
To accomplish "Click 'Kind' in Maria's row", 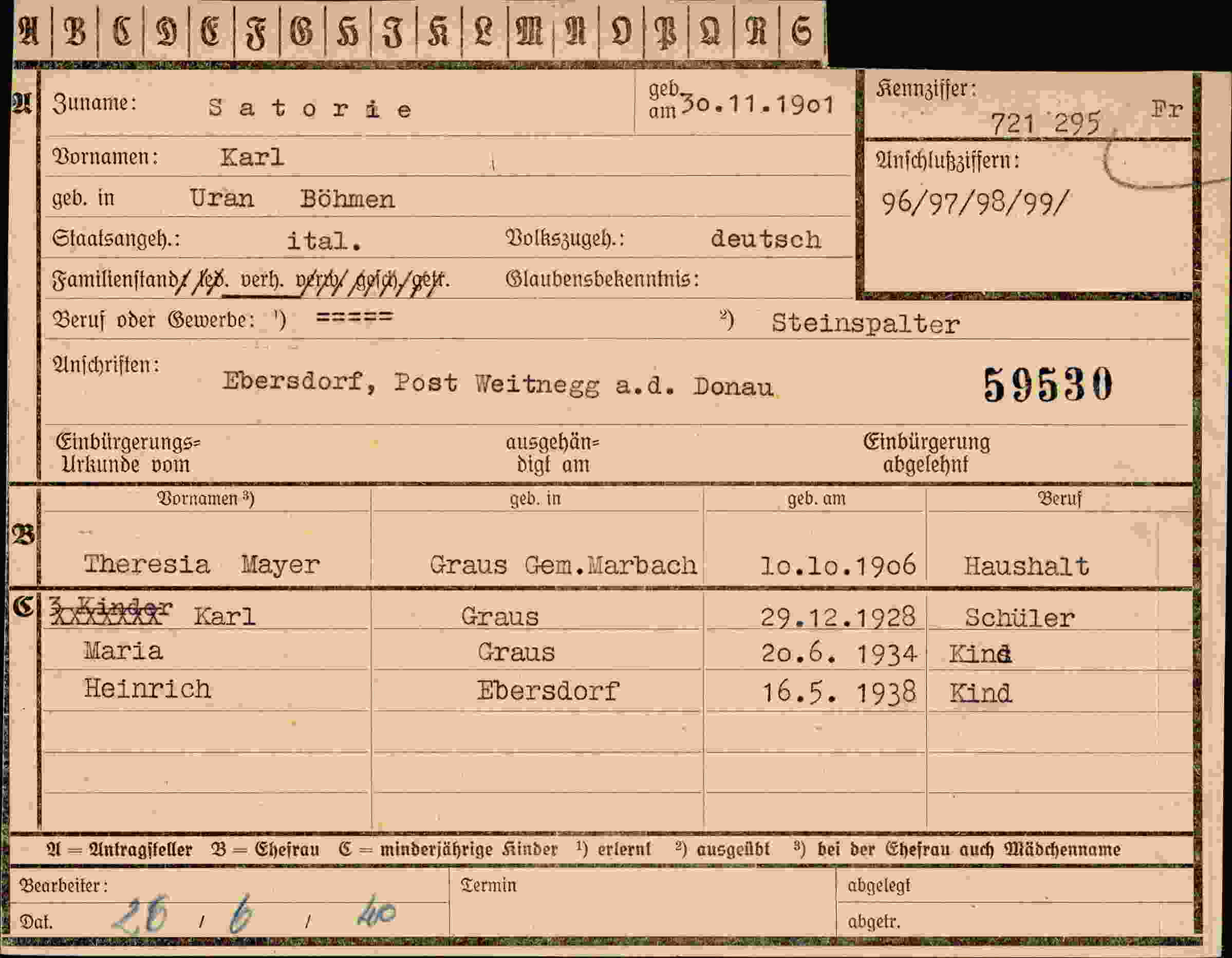I will [980, 654].
